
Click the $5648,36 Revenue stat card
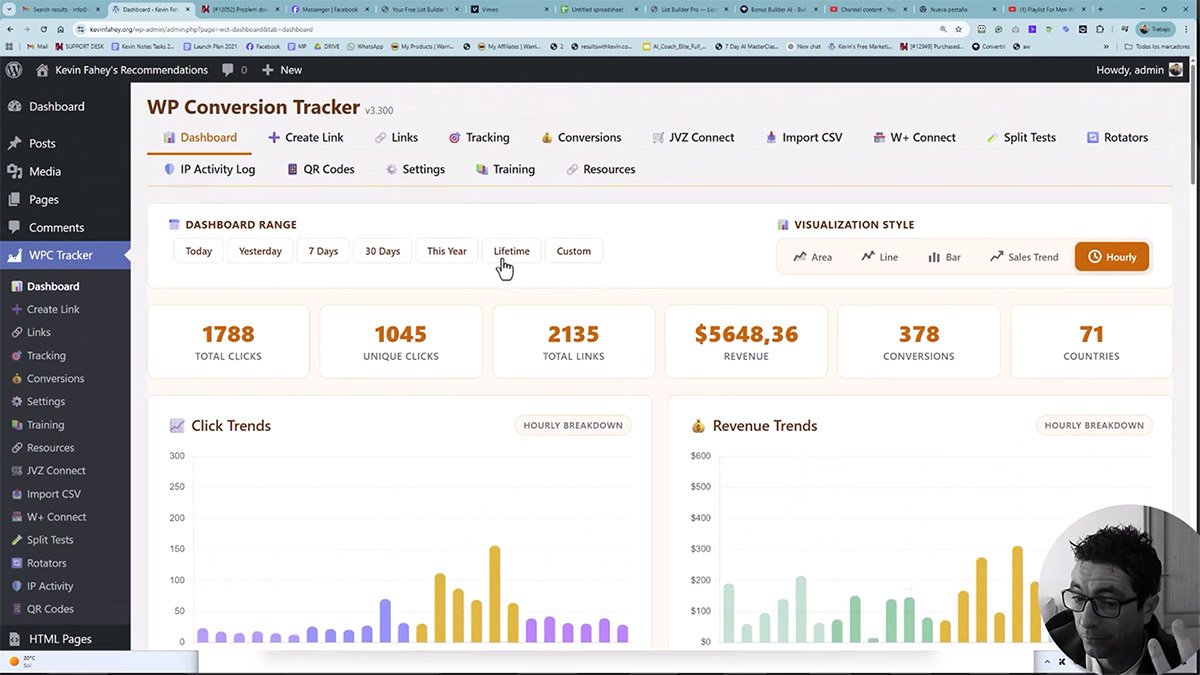click(x=746, y=342)
